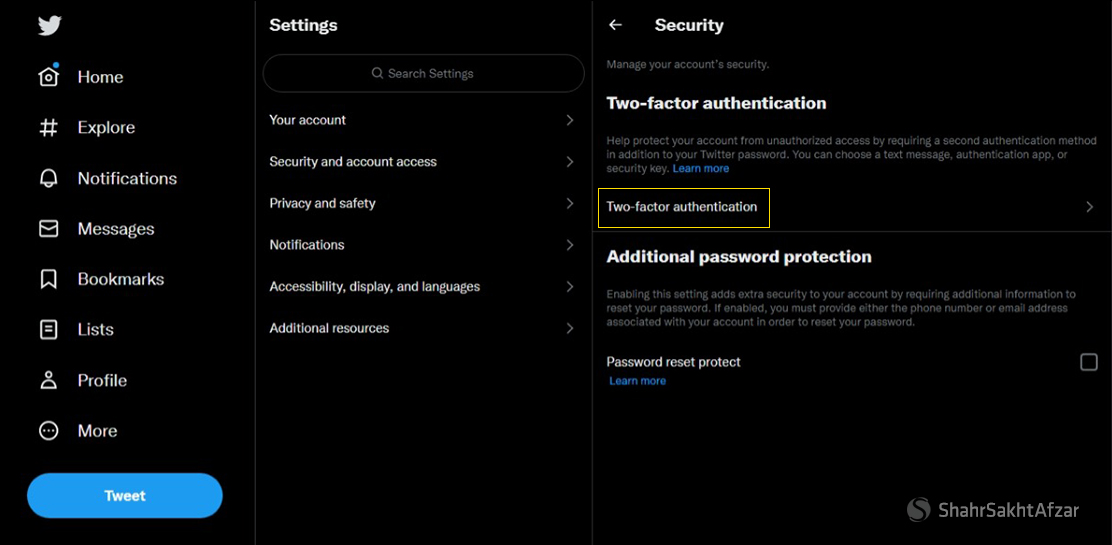1112x545 pixels.
Task: Go back using the Security back arrow
Action: click(x=616, y=25)
